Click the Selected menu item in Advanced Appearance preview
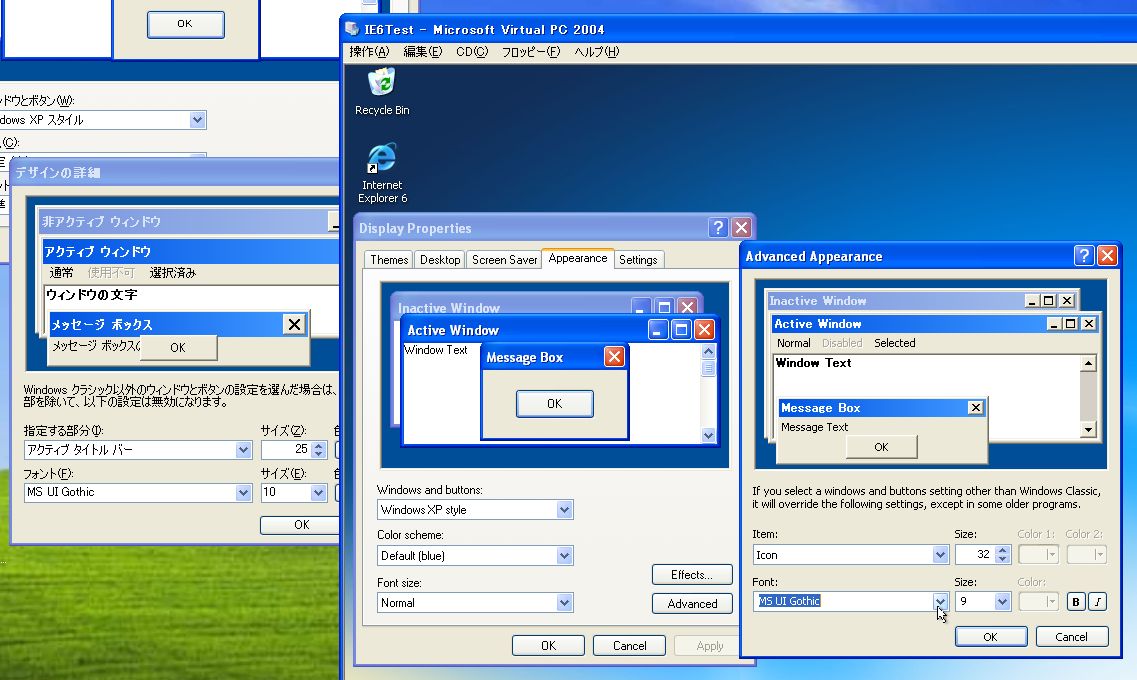 (895, 343)
